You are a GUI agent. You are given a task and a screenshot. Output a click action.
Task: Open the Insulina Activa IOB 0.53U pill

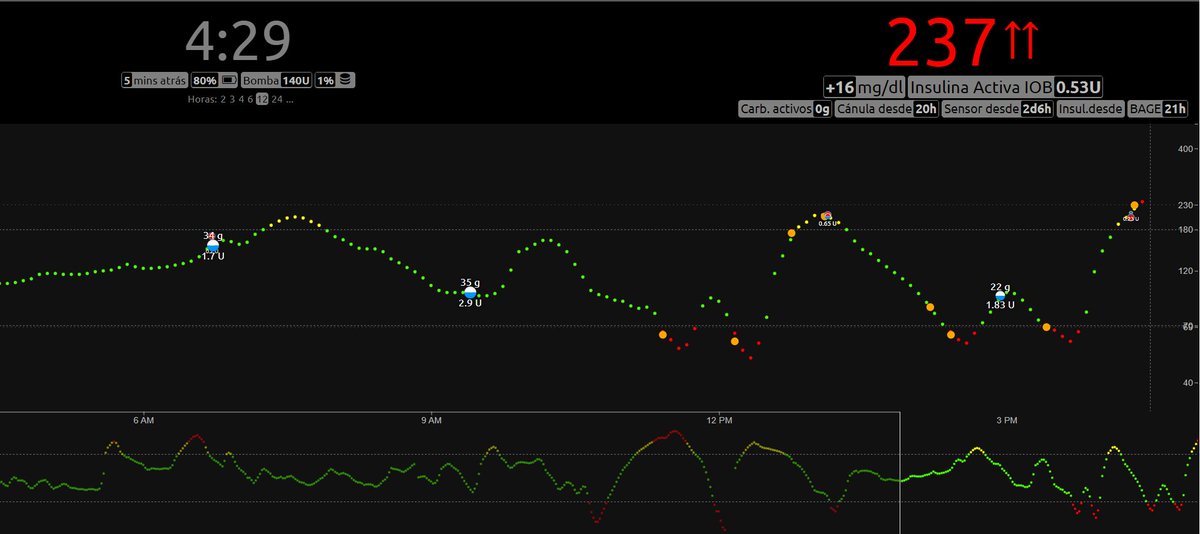1007,87
